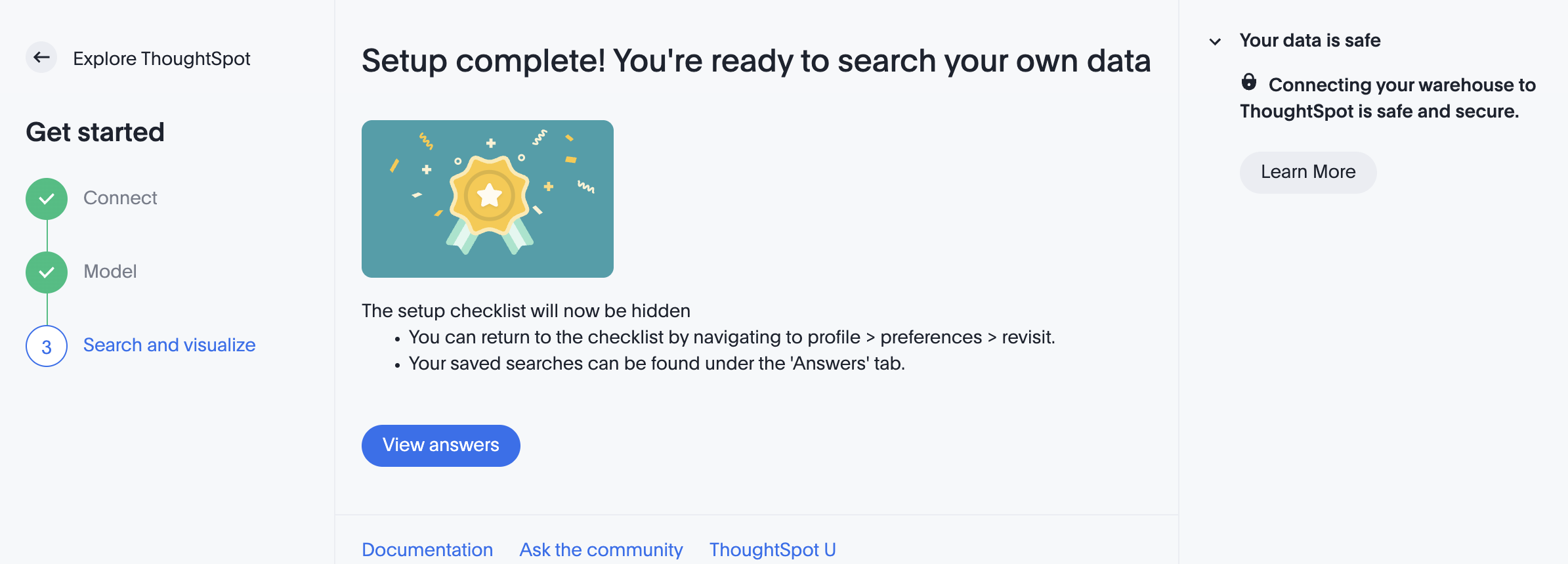Select the step 3 circle icon
Screen dimensions: 1568x564
pyautogui.click(x=47, y=346)
